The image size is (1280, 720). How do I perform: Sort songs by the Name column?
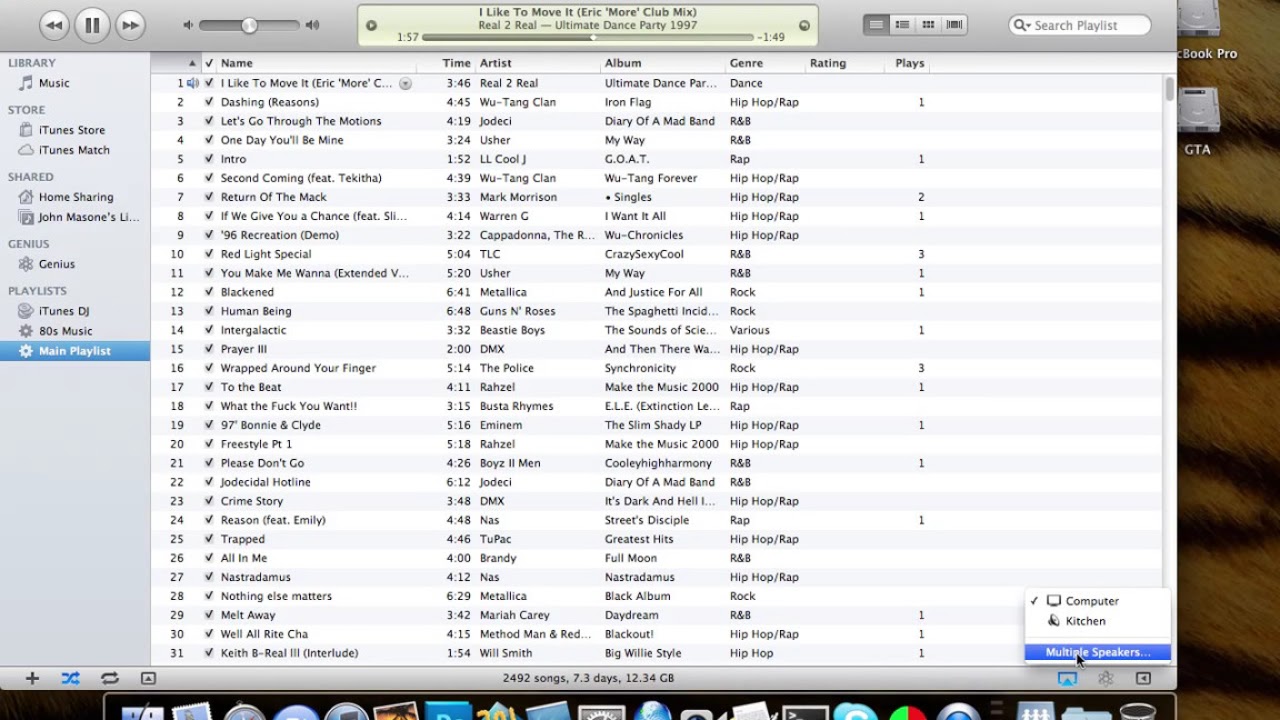237,63
